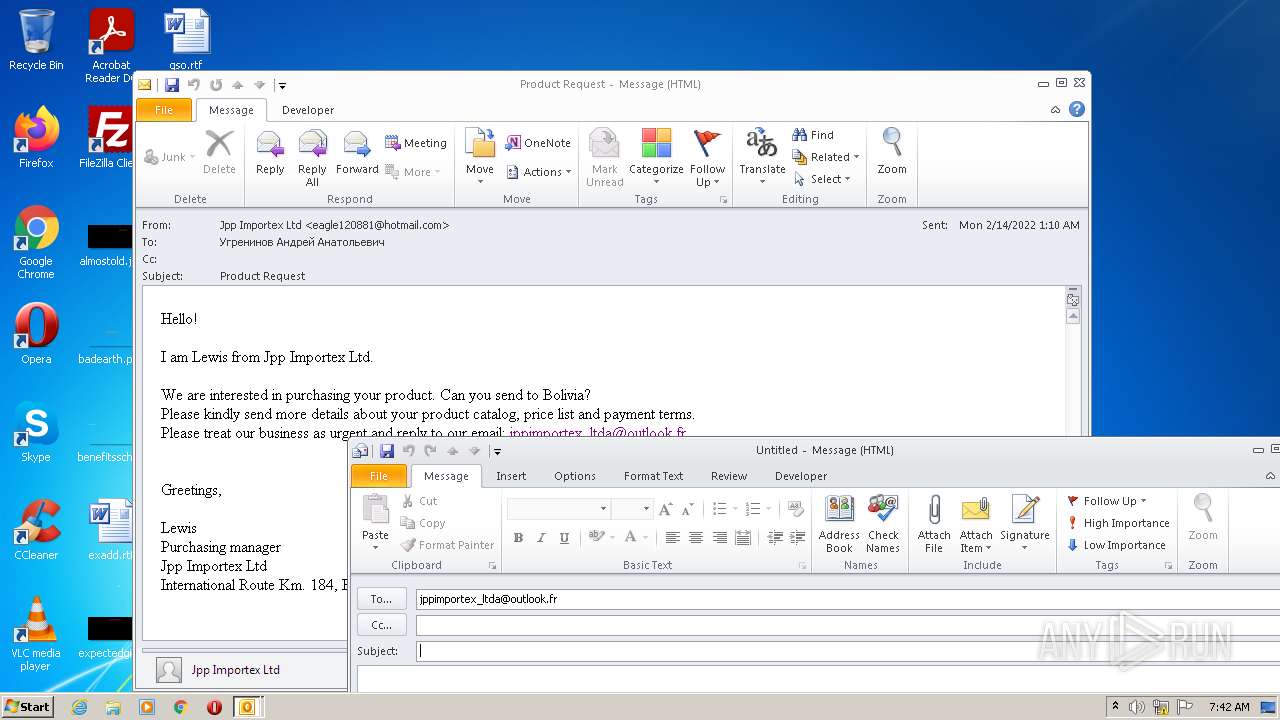This screenshot has height=720, width=1280.
Task: Click in the Cc address field
Action: point(848,625)
